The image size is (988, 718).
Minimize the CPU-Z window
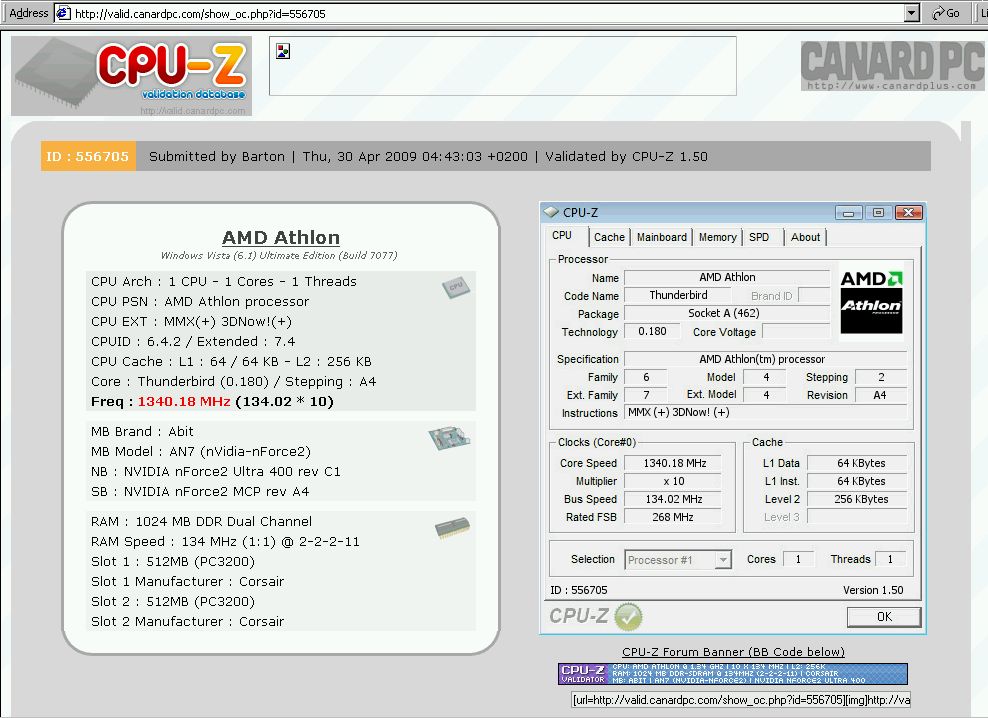click(848, 213)
